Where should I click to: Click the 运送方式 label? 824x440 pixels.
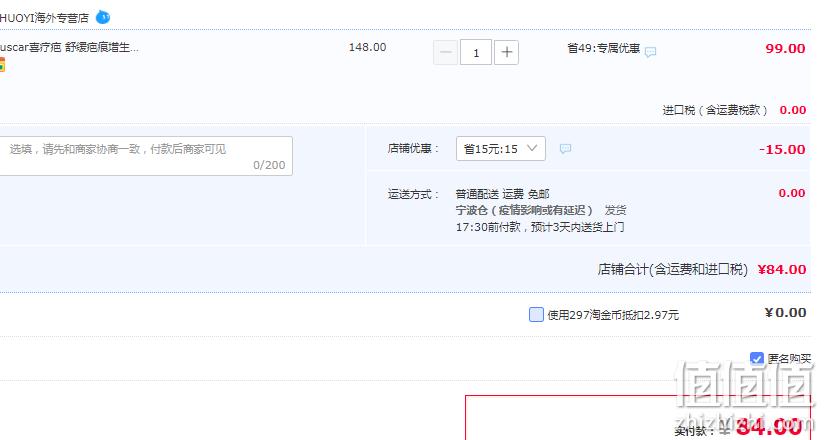click(x=413, y=195)
